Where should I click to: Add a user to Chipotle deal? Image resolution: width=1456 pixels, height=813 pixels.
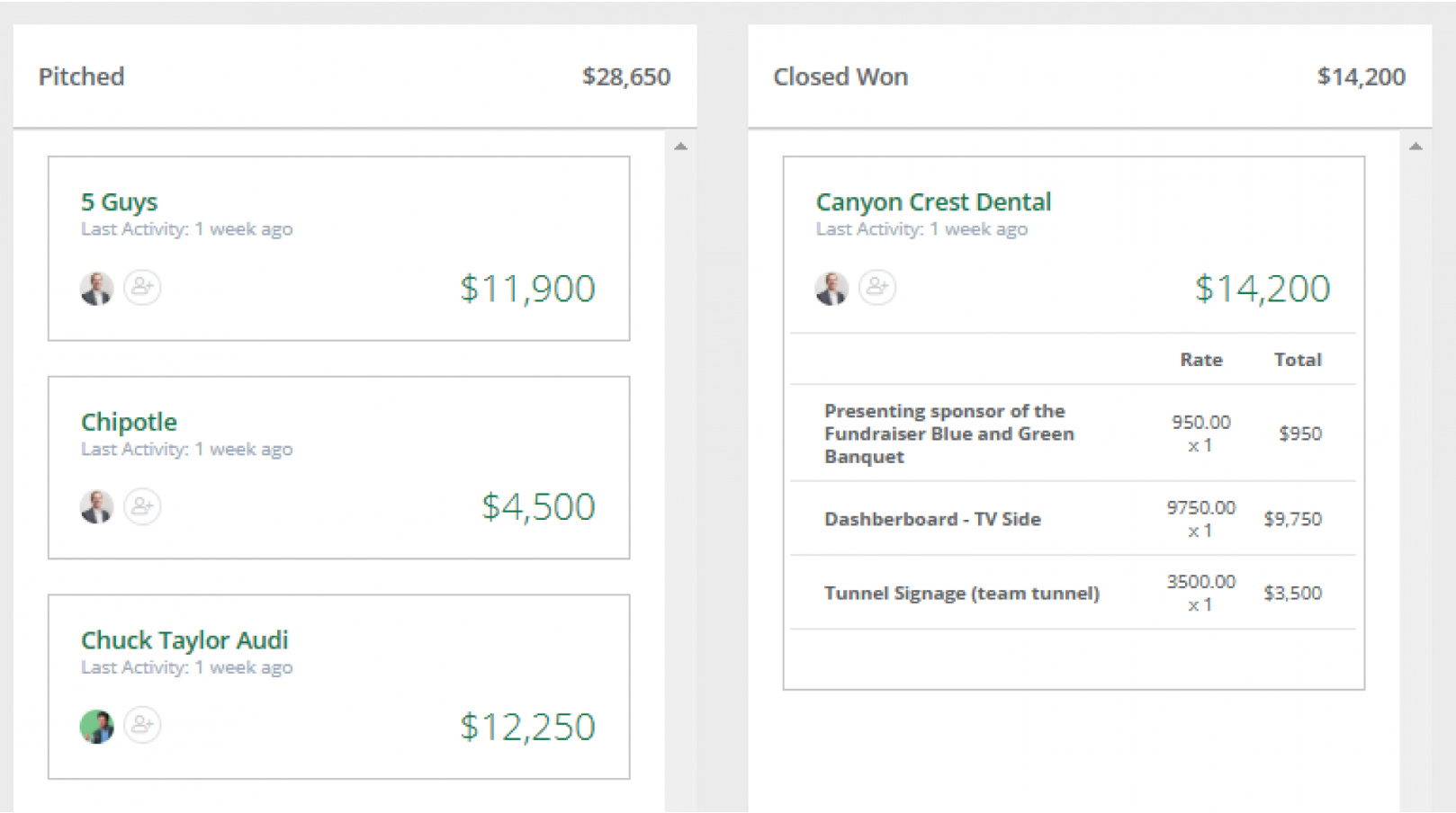tap(142, 506)
